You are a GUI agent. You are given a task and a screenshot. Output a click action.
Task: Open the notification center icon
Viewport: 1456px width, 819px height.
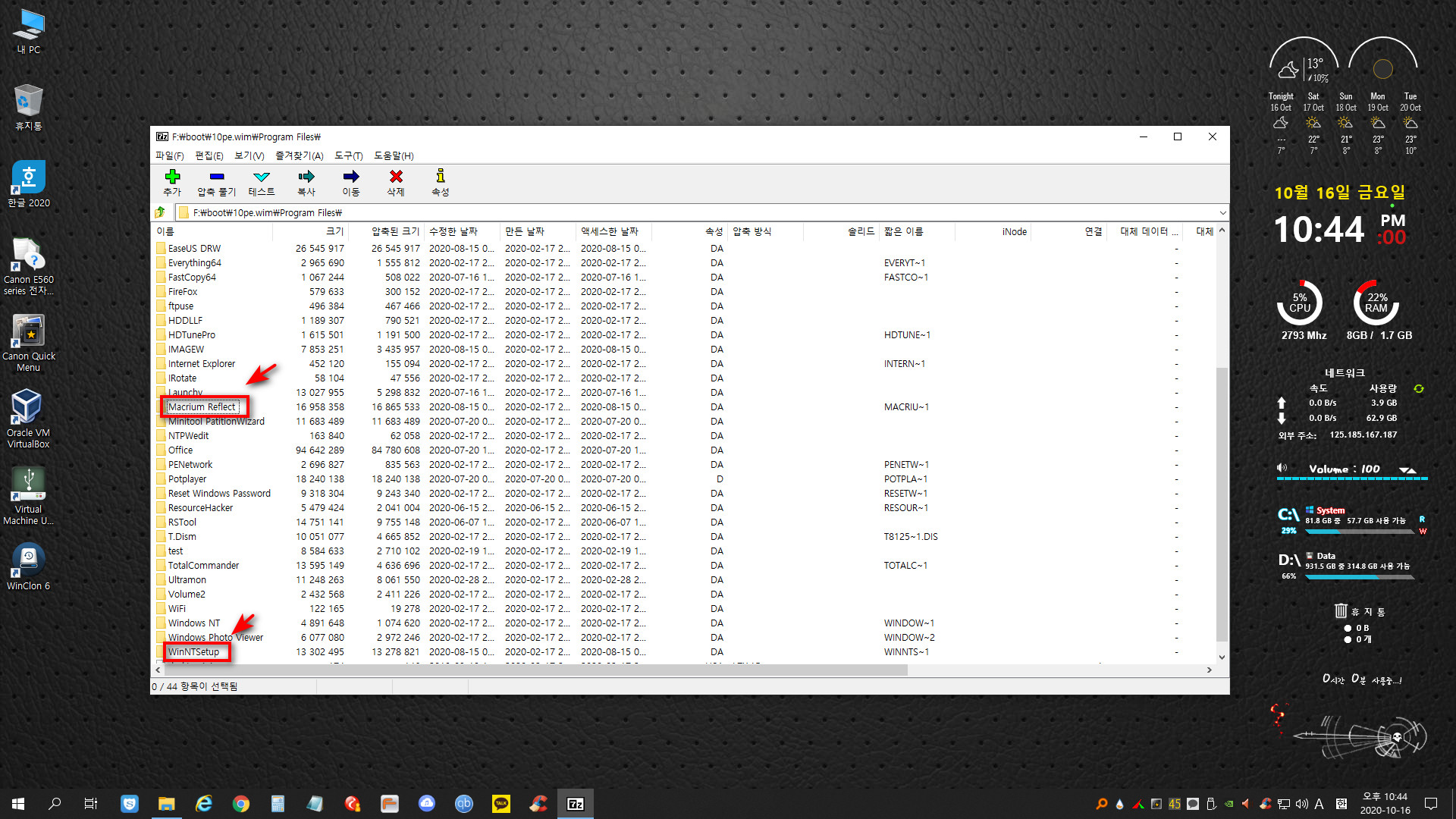pyautogui.click(x=1431, y=804)
